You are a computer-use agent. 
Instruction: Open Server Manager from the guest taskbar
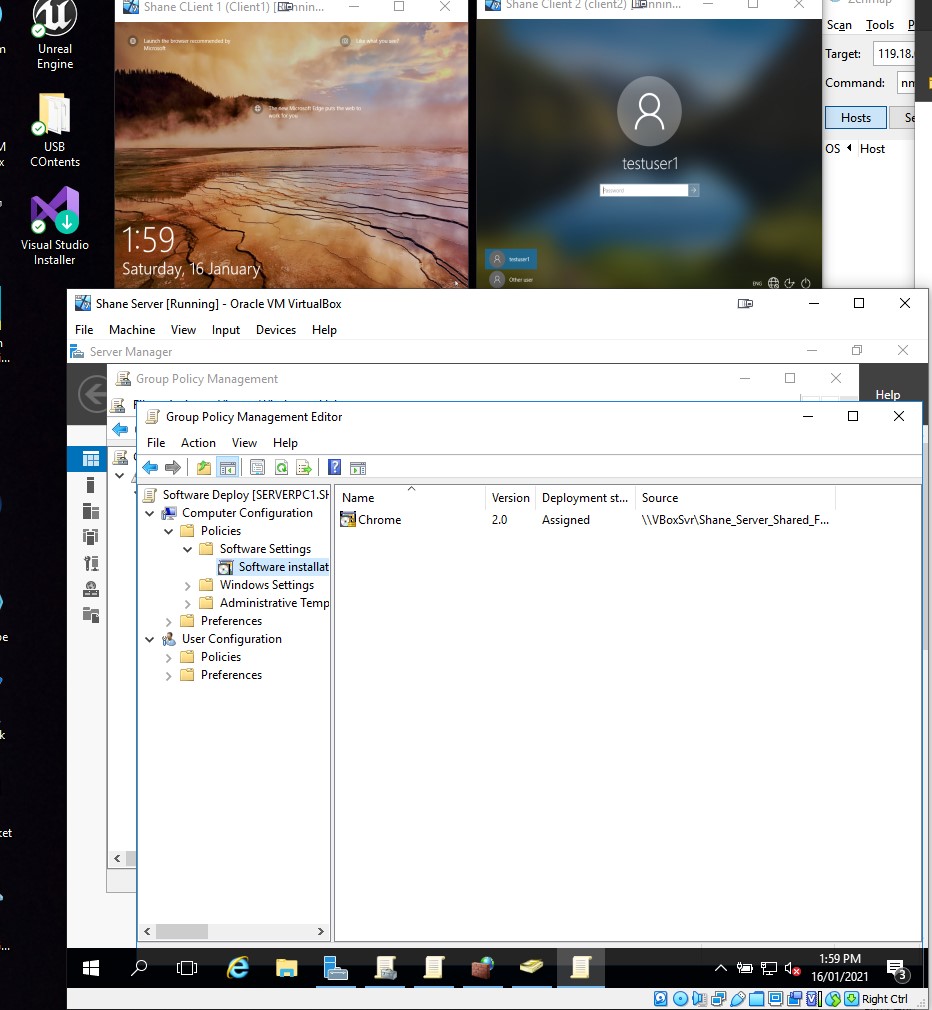[x=336, y=967]
